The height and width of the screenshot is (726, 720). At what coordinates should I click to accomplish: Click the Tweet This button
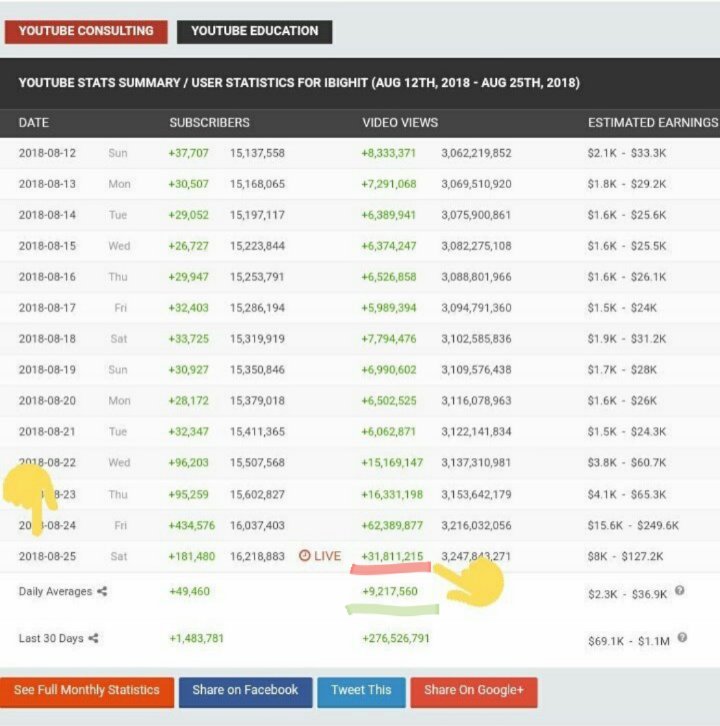pyautogui.click(x=361, y=692)
